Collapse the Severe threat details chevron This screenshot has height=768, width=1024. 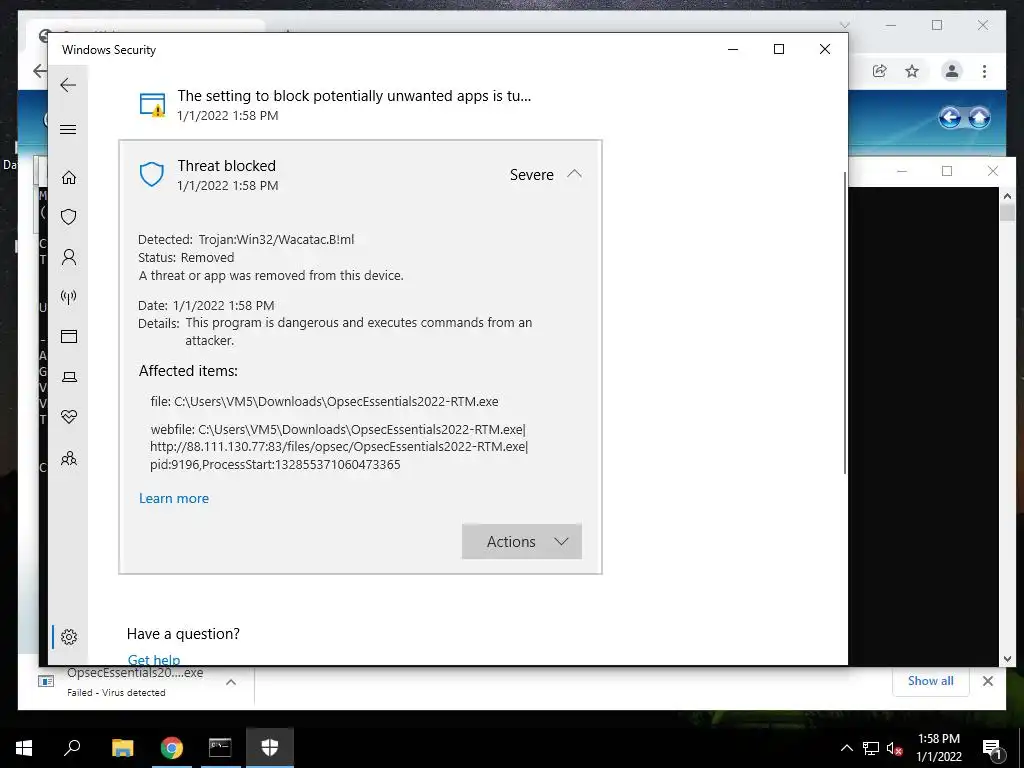coord(574,174)
